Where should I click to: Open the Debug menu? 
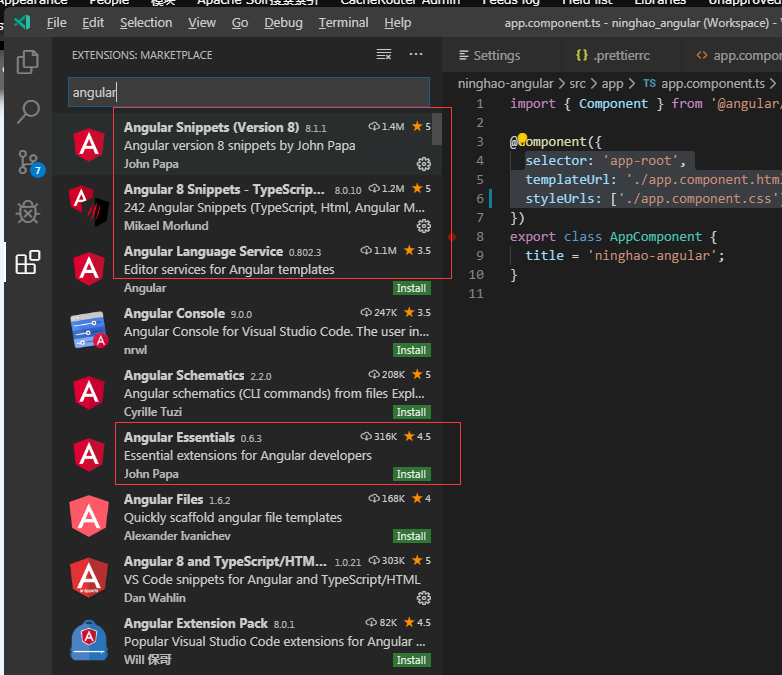pos(283,22)
